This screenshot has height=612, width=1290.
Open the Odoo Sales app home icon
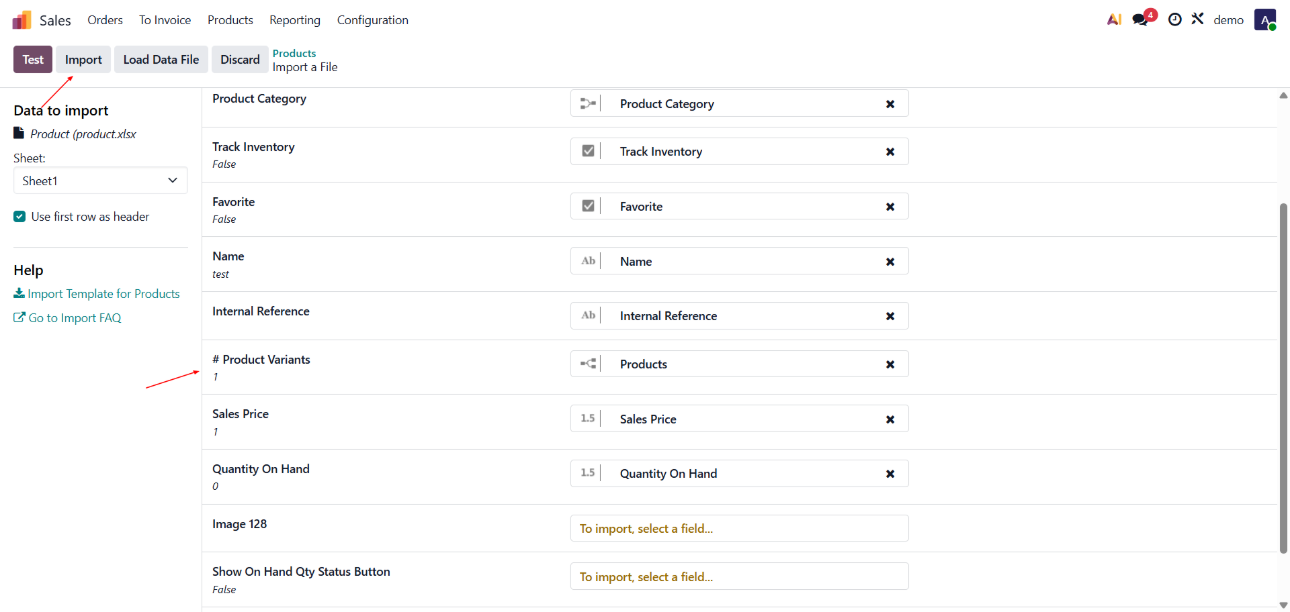pos(22,20)
